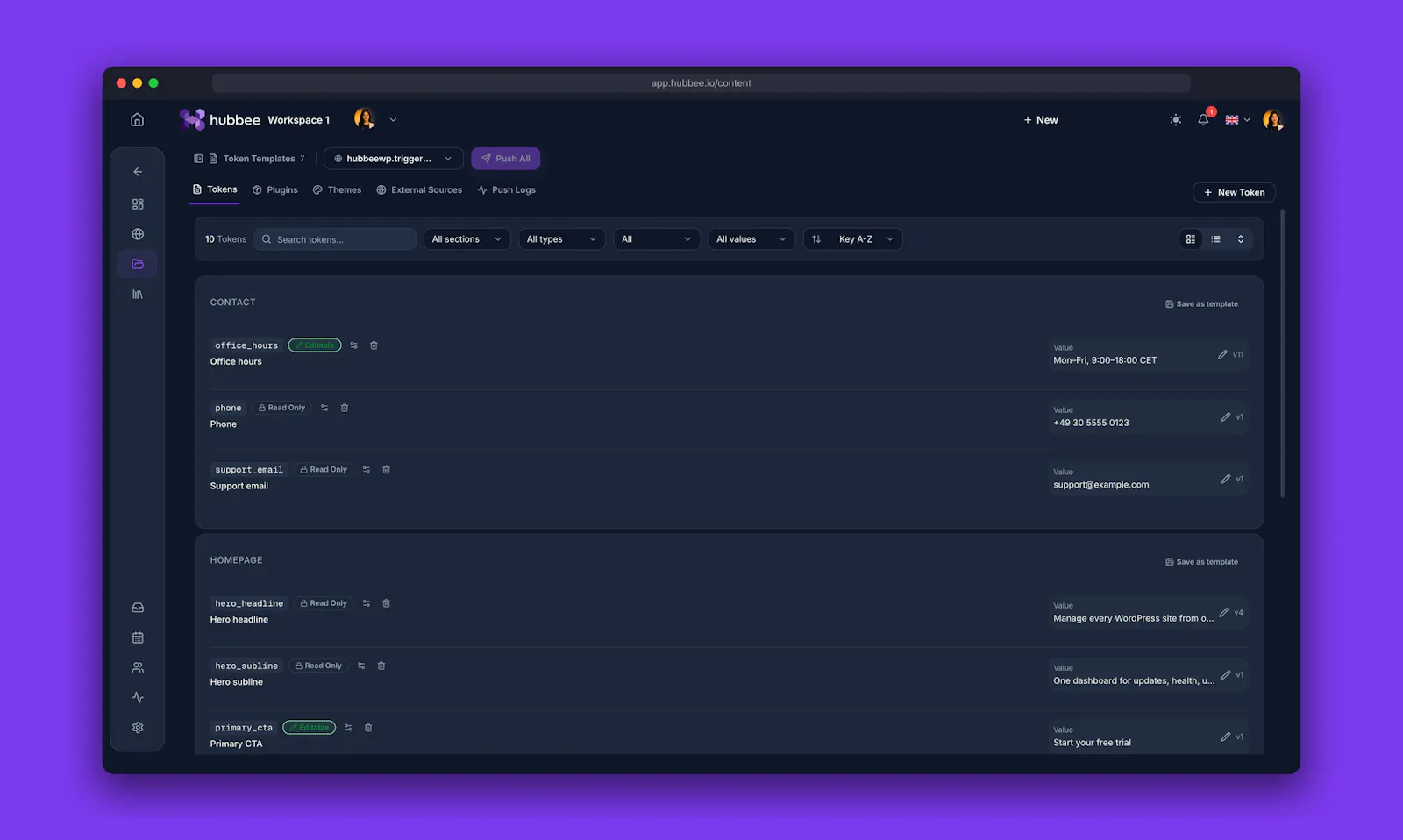Open the settings gear in sidebar
The height and width of the screenshot is (840, 1403).
(x=138, y=728)
